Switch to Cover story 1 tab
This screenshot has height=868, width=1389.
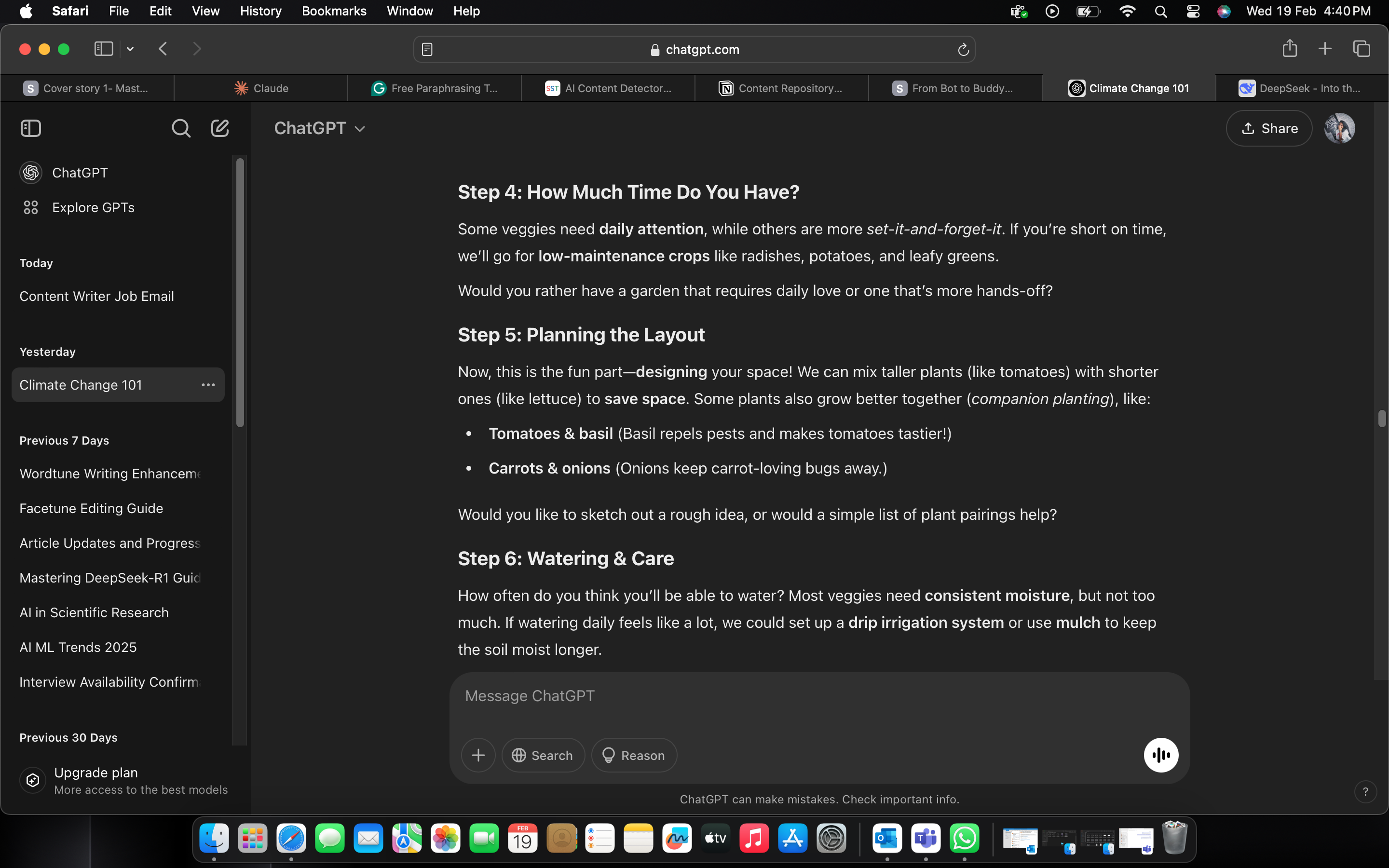click(x=87, y=88)
